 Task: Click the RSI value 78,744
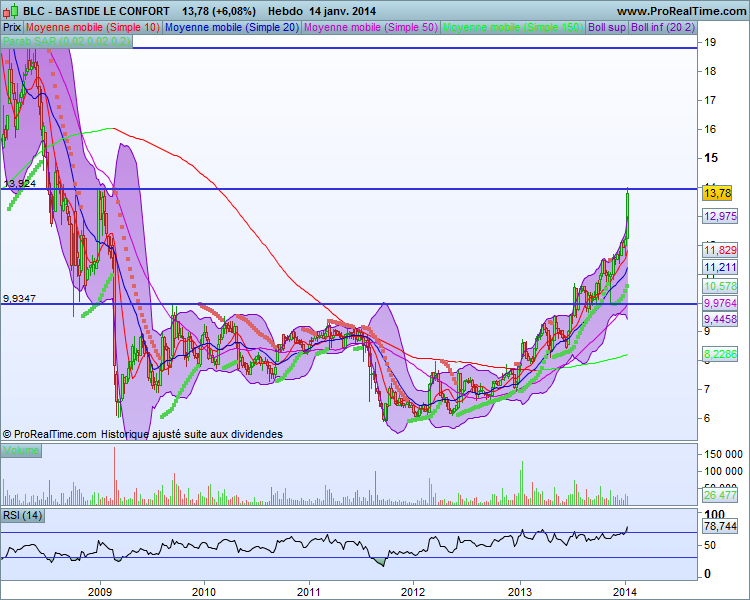pyautogui.click(x=720, y=526)
